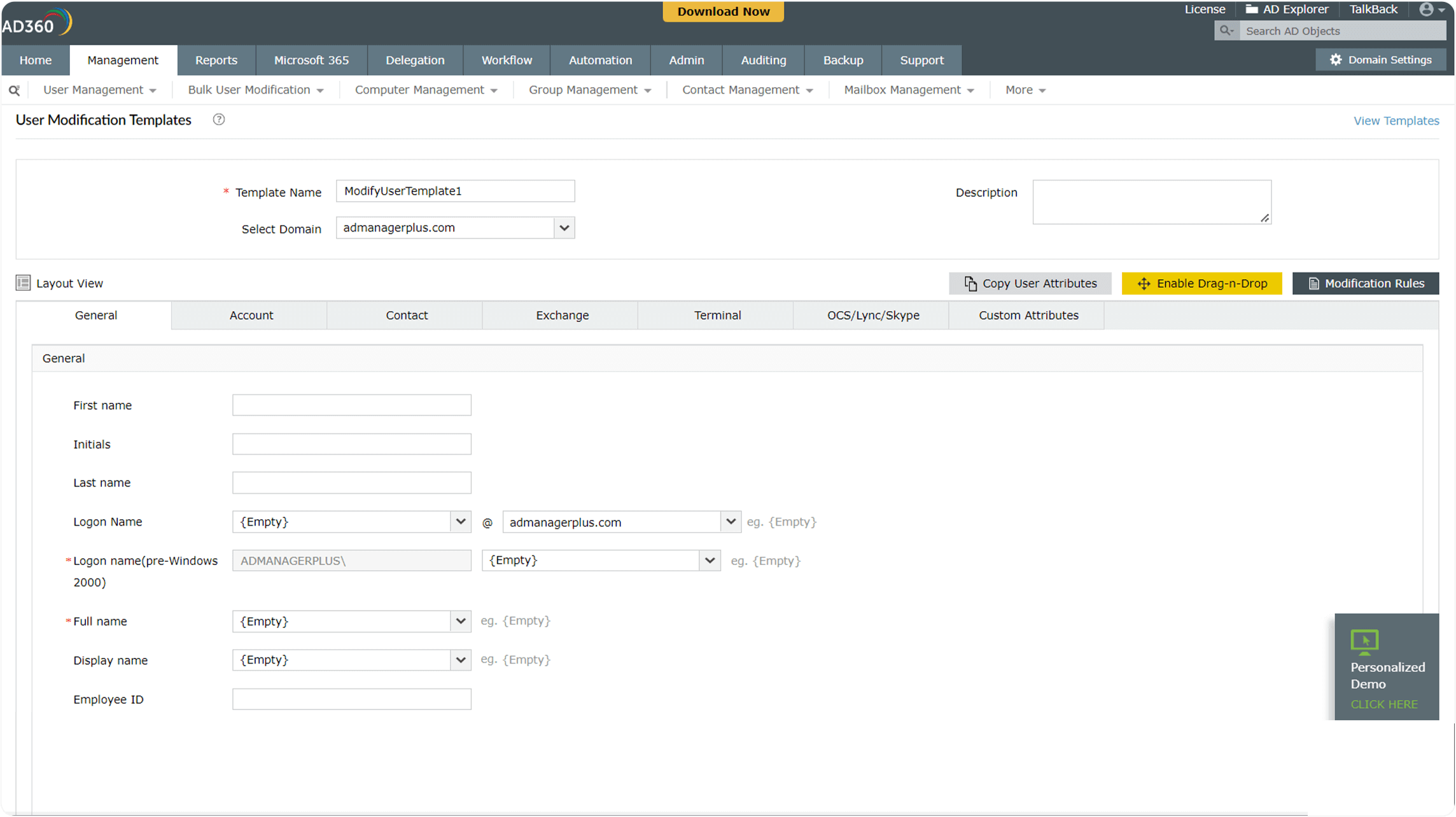Screen dimensions: 1456x817
Task: Select the Copy User Attributes icon
Action: click(970, 283)
